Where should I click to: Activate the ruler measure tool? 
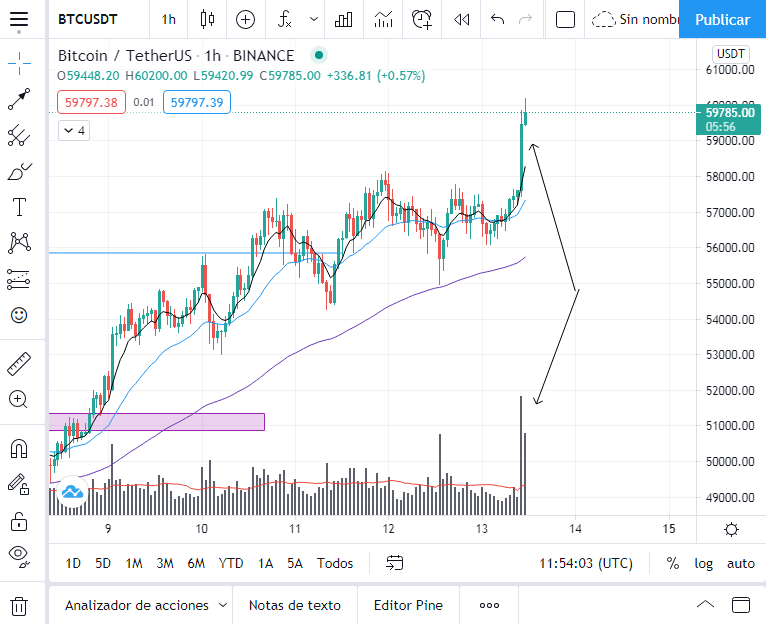pos(19,364)
